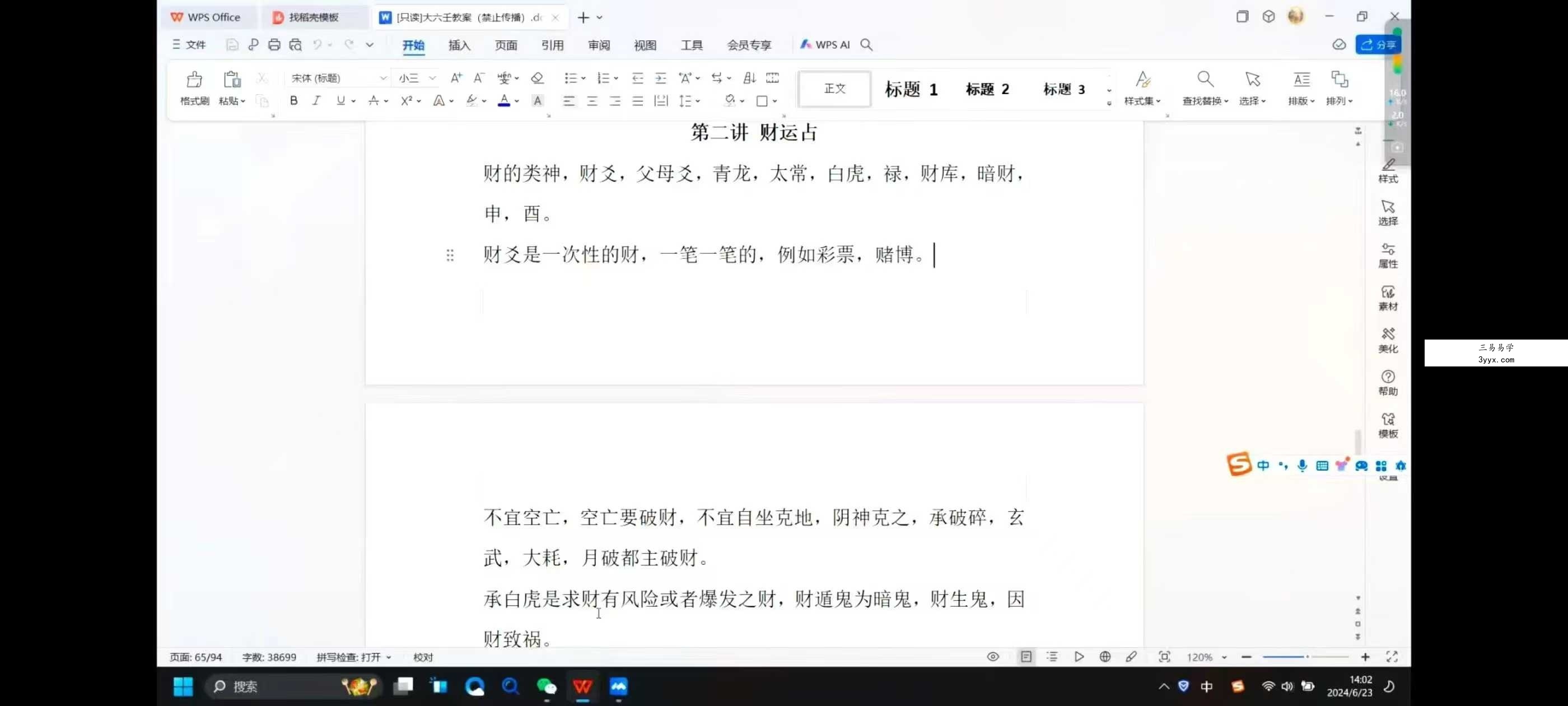The height and width of the screenshot is (706, 1568).
Task: Click the highlight color pen swatch
Action: click(471, 101)
